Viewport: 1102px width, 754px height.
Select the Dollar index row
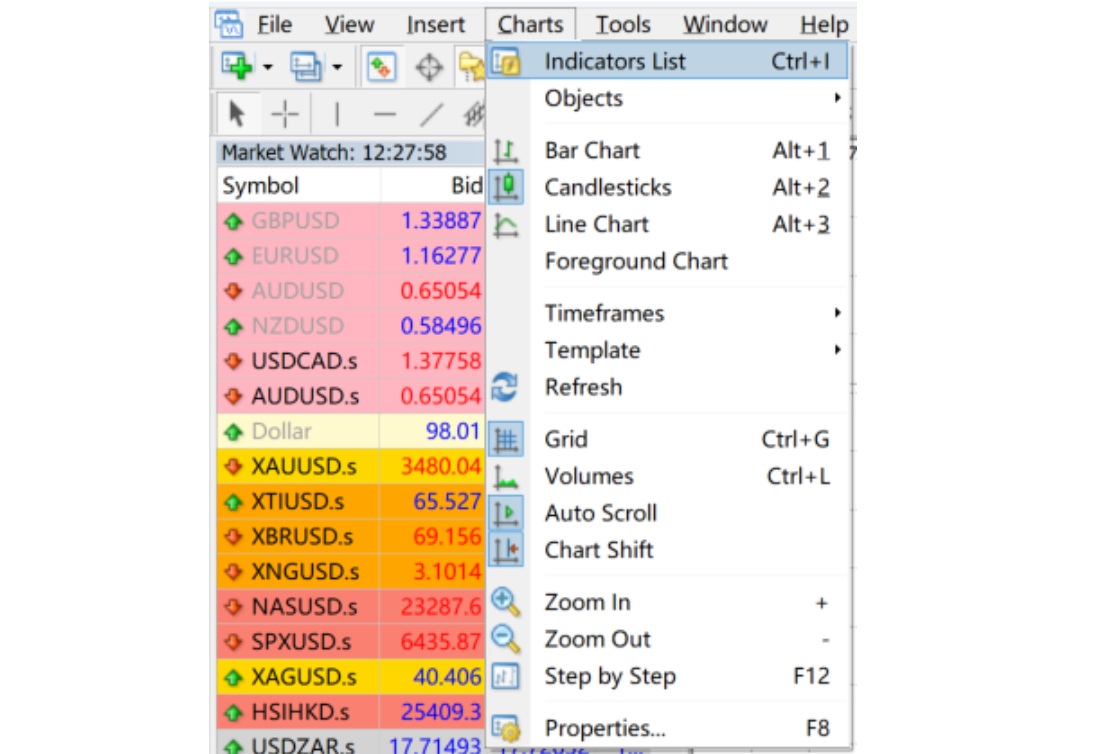[x=351, y=431]
